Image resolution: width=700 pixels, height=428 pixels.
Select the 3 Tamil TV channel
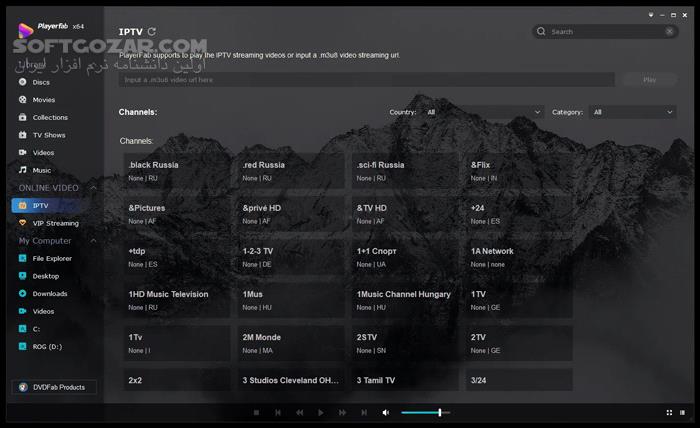pos(405,380)
